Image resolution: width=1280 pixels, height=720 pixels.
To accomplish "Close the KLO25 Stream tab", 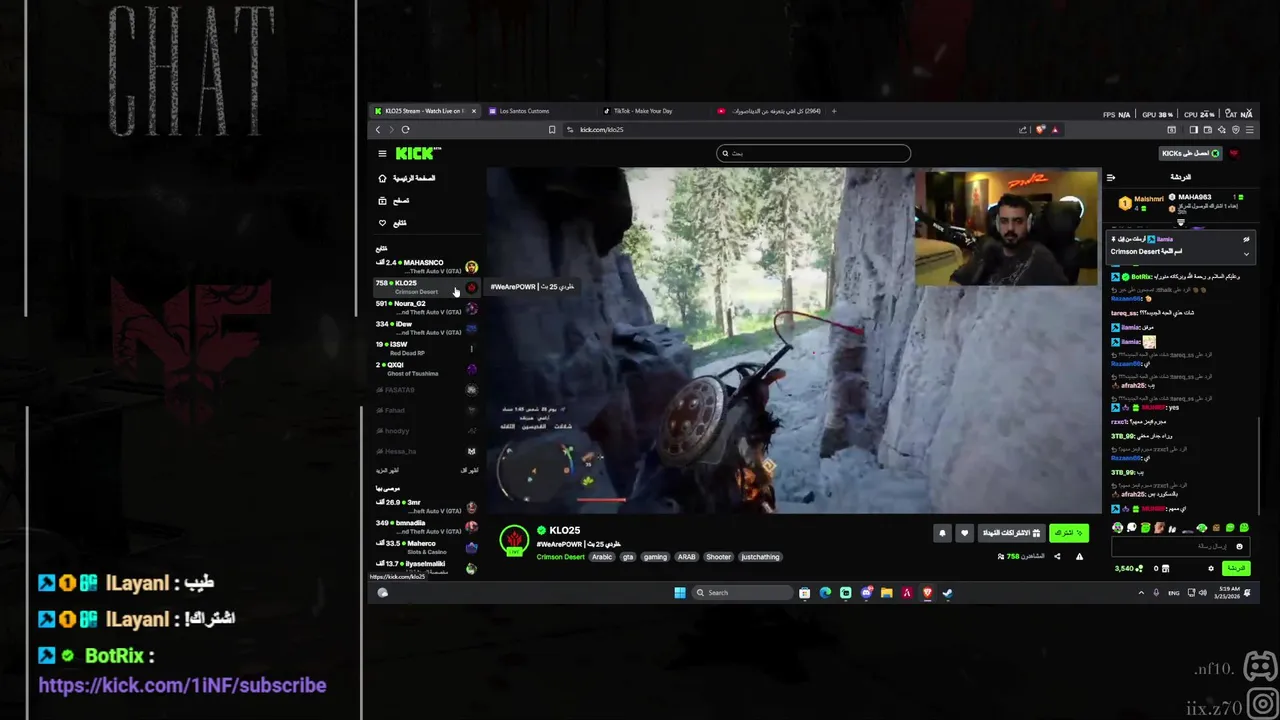I will (474, 111).
